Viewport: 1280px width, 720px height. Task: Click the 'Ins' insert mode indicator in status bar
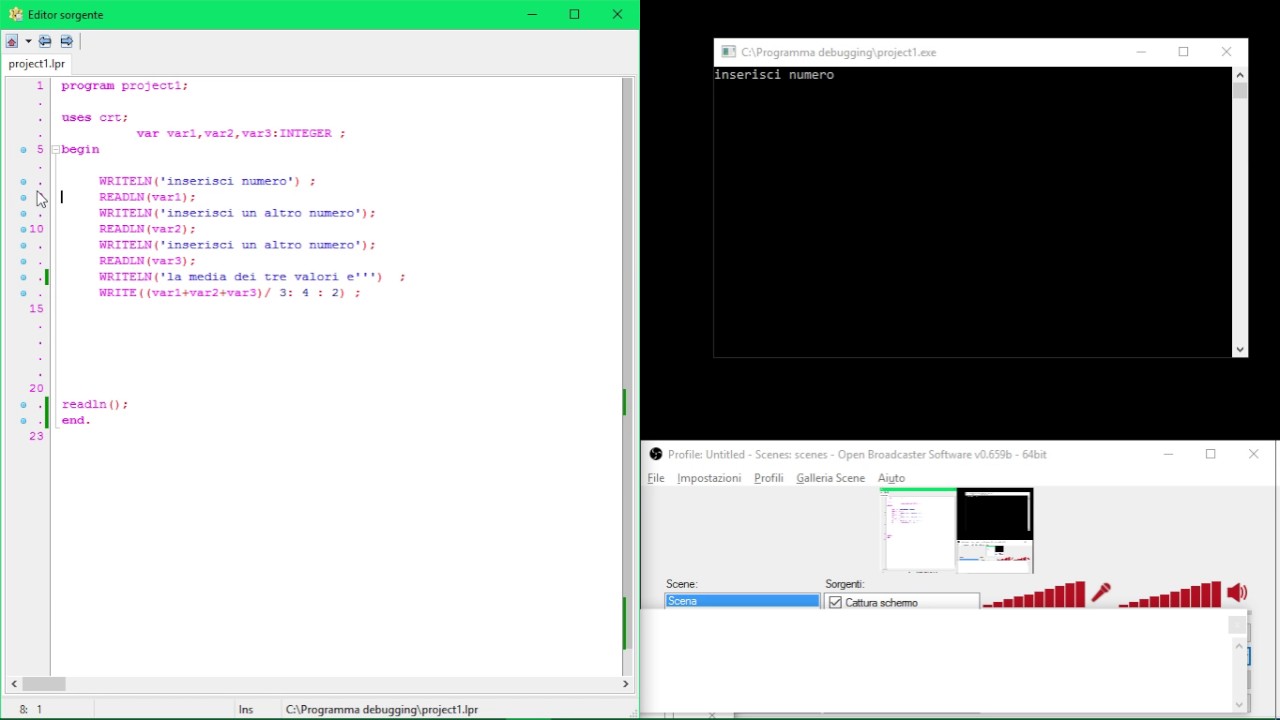tap(246, 709)
